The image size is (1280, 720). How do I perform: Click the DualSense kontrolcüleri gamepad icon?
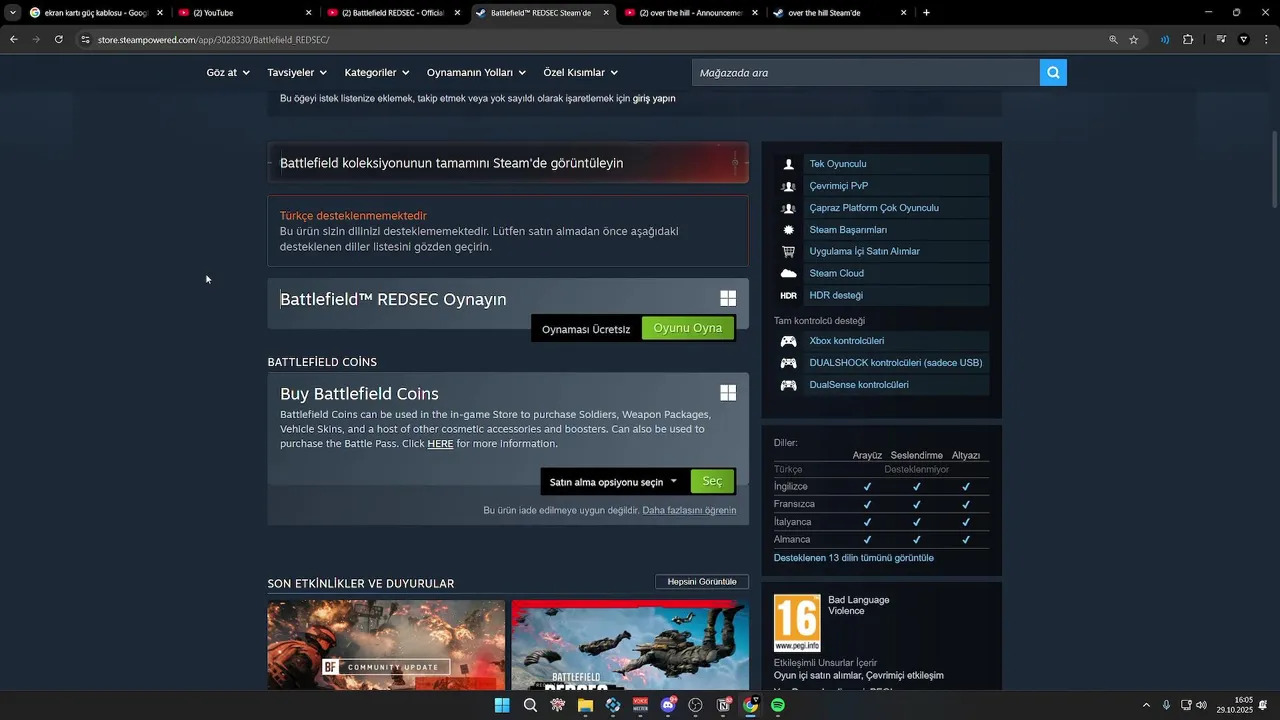coord(789,385)
